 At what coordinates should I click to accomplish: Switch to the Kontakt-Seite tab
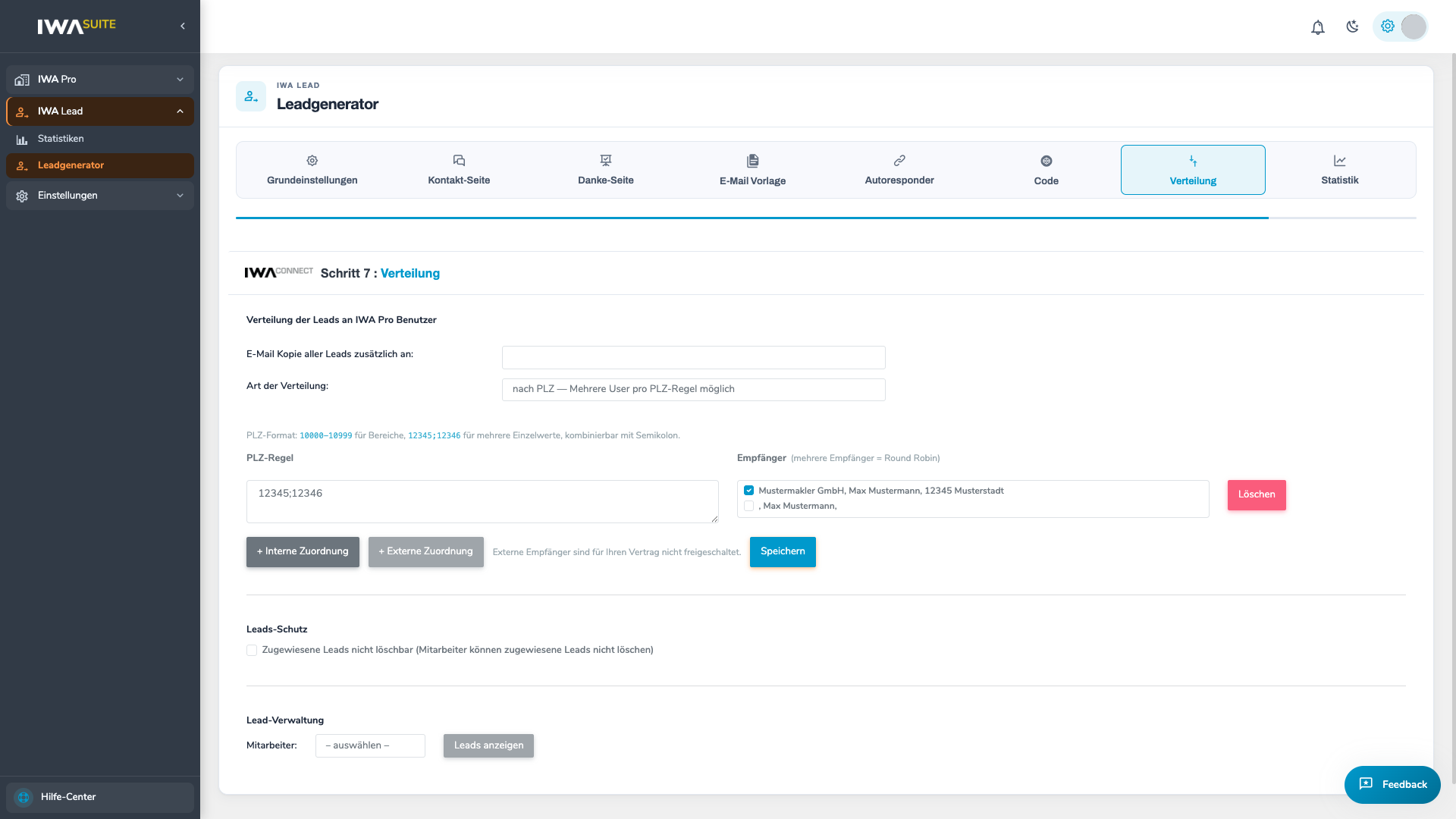[x=459, y=170]
